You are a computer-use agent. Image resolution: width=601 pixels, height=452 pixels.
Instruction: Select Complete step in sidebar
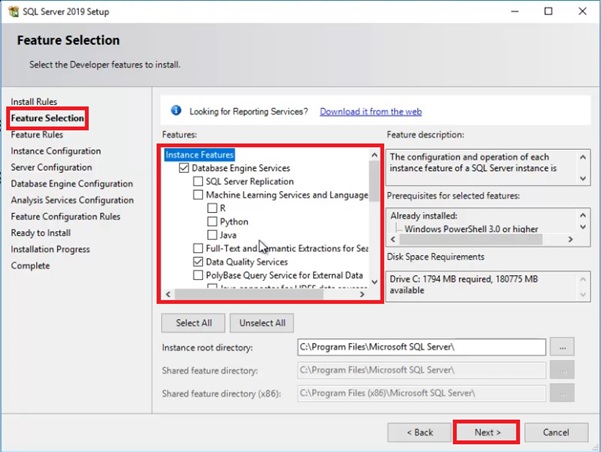point(30,266)
